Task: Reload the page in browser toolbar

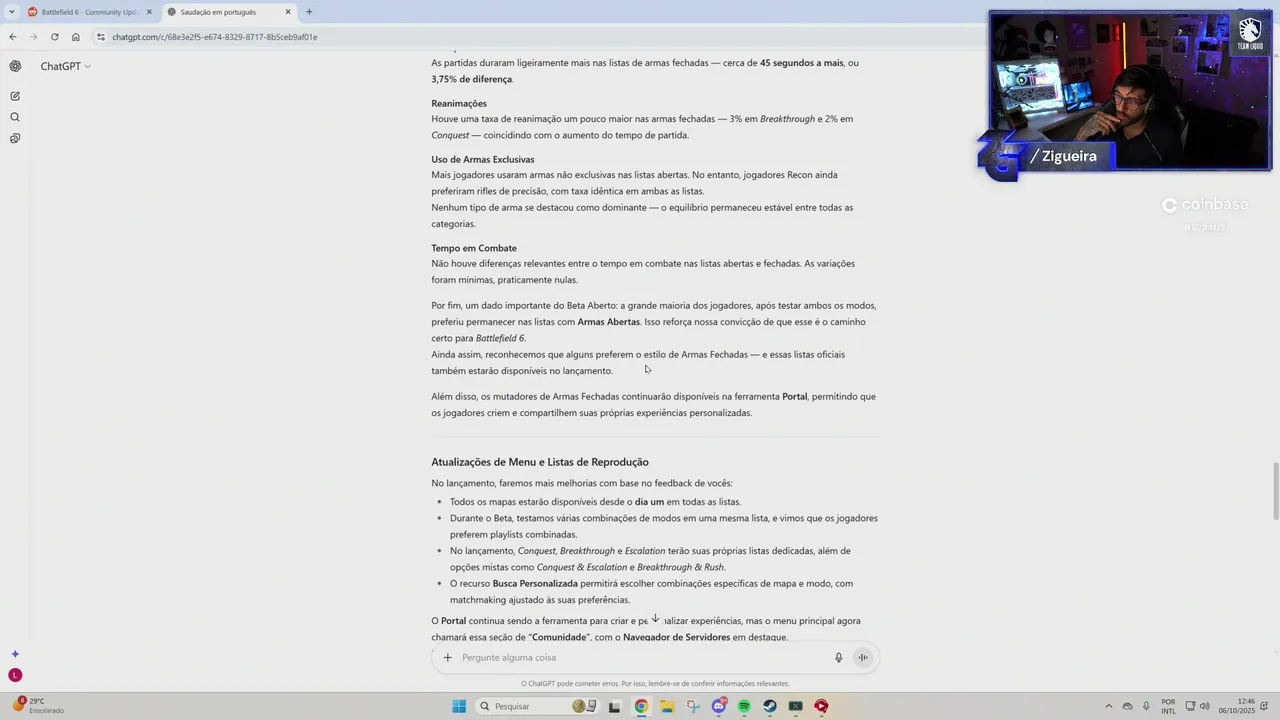Action: coord(54,37)
